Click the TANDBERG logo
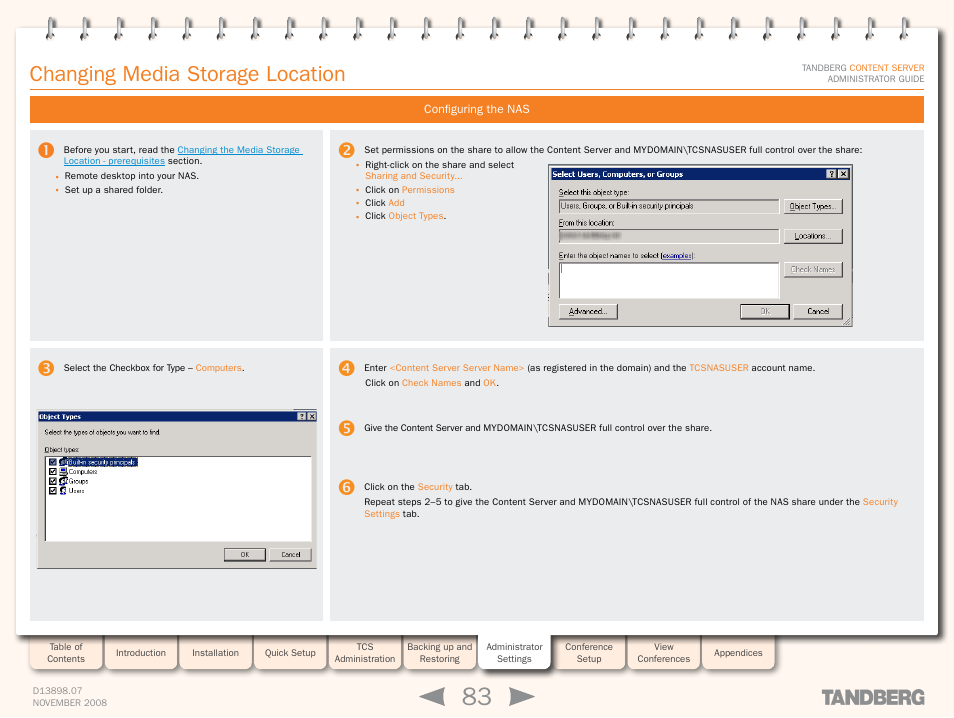 click(873, 697)
